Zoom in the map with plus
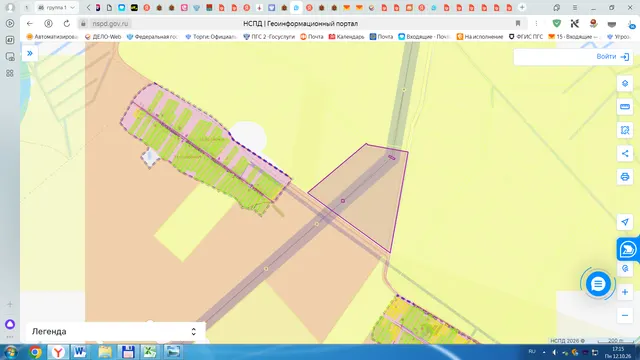Viewport: 640px width, 360px height. pyautogui.click(x=624, y=292)
